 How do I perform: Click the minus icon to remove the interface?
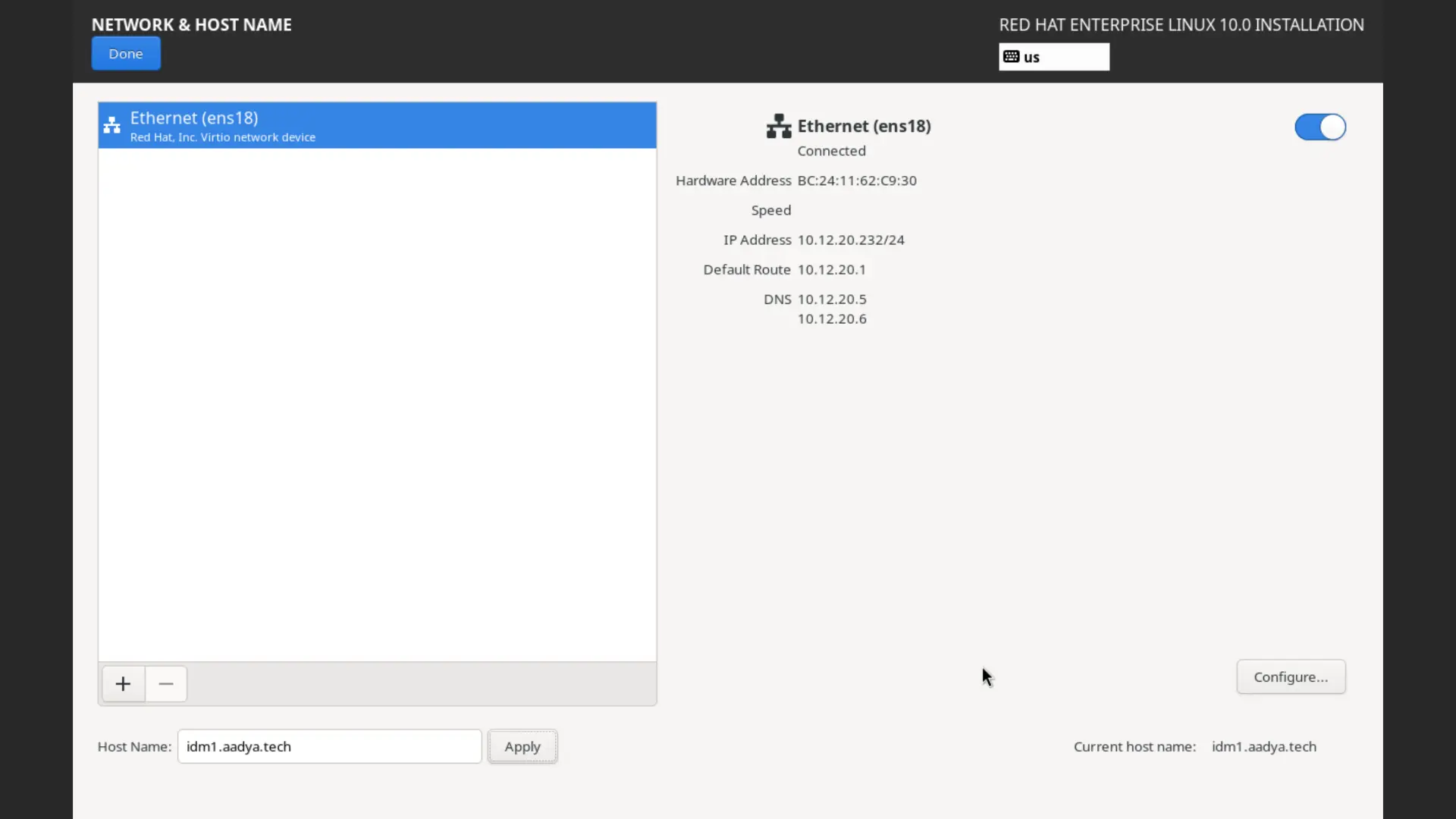tap(165, 683)
